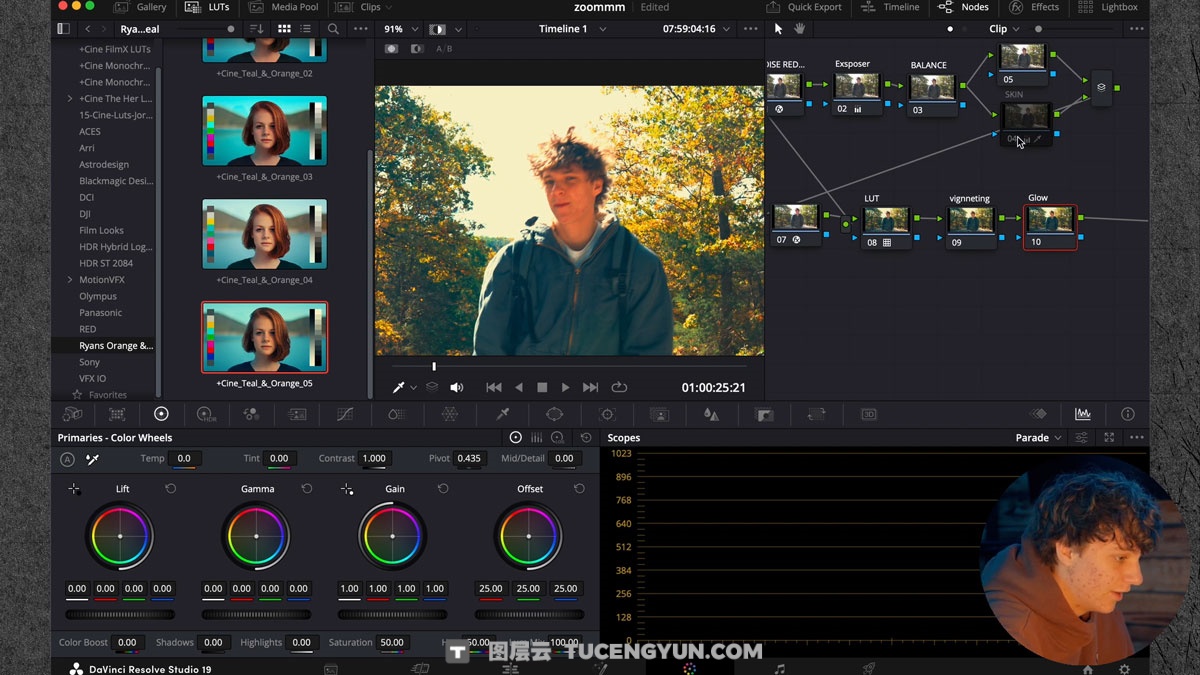
Task: Open the Keyframes panel icon
Action: [x=1038, y=413]
